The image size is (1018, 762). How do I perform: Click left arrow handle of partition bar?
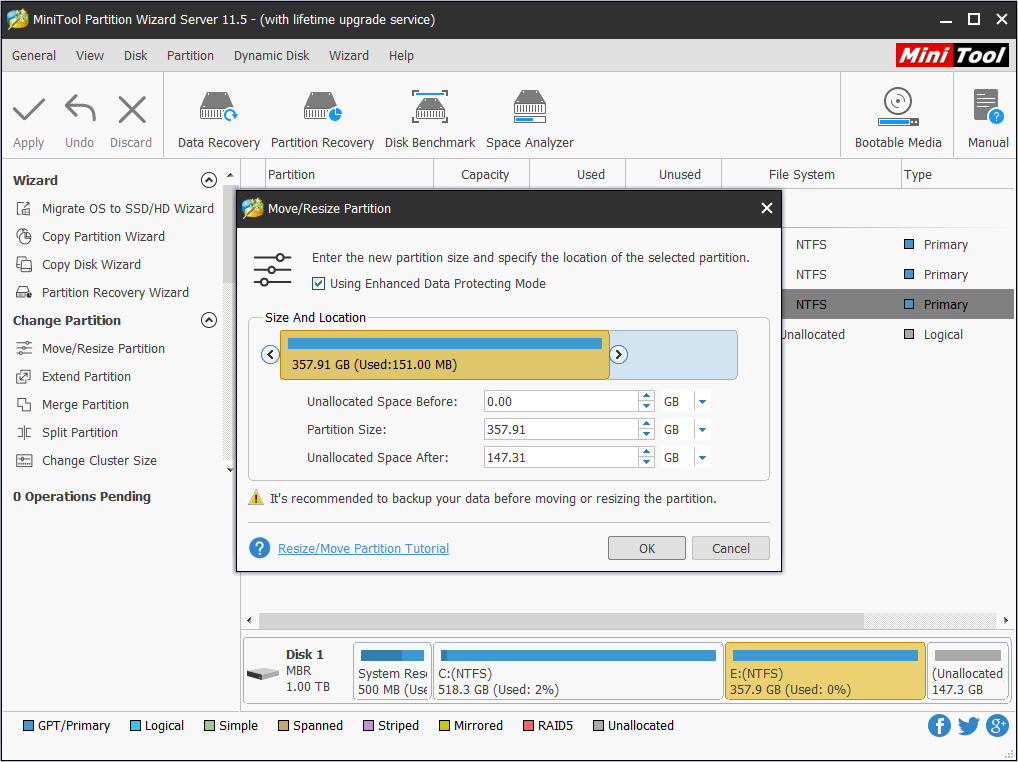coord(270,354)
